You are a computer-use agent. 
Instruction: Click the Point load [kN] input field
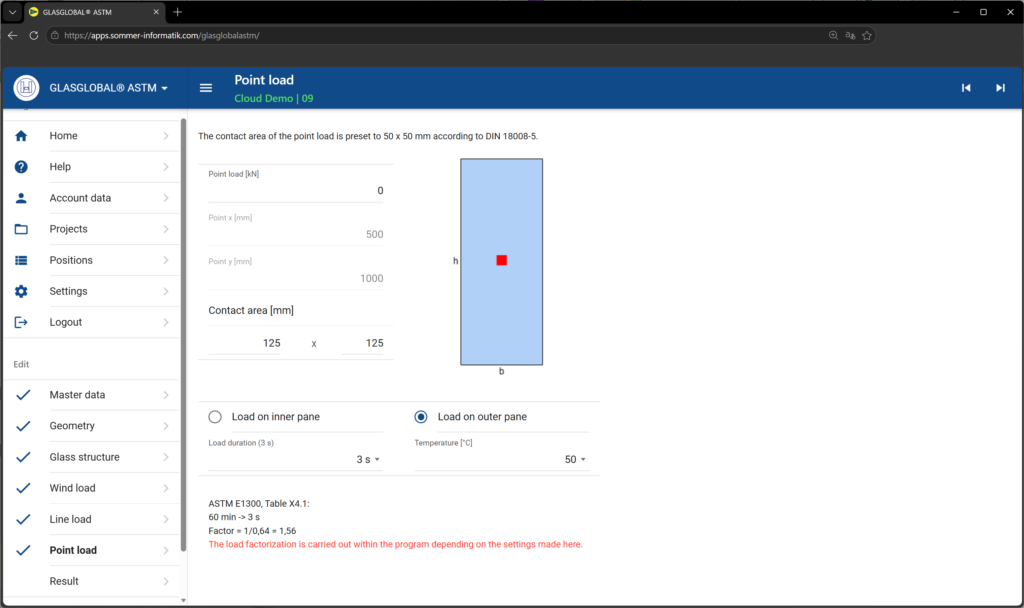pos(296,190)
